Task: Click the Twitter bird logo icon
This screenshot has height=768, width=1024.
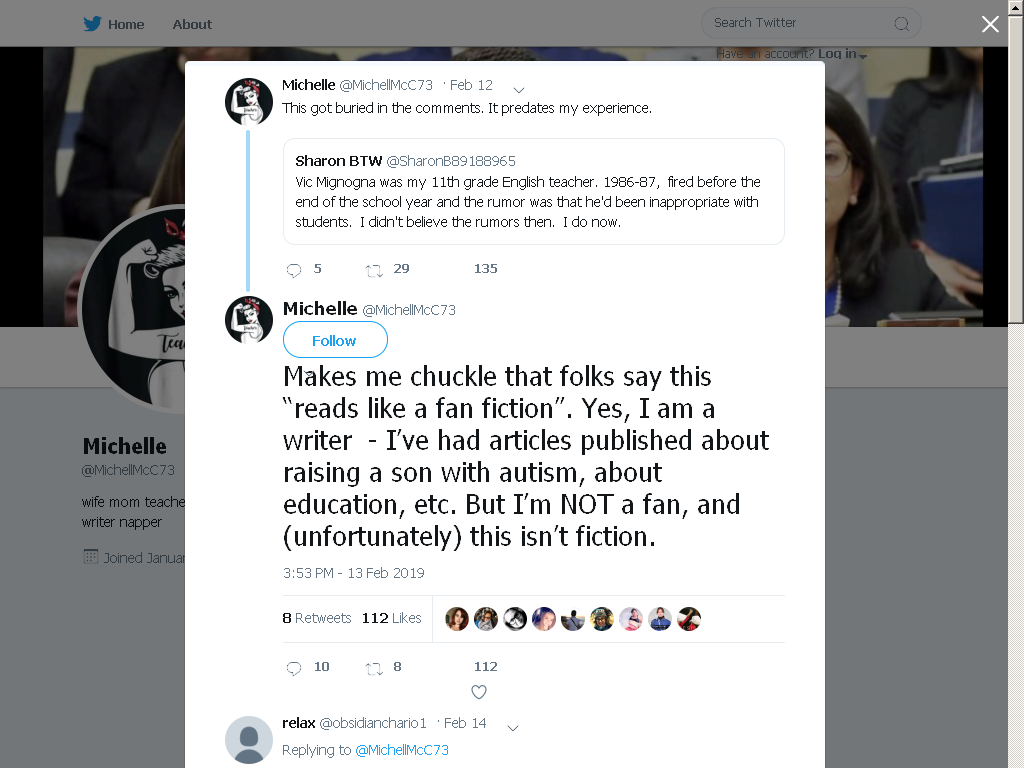Action: click(x=92, y=24)
